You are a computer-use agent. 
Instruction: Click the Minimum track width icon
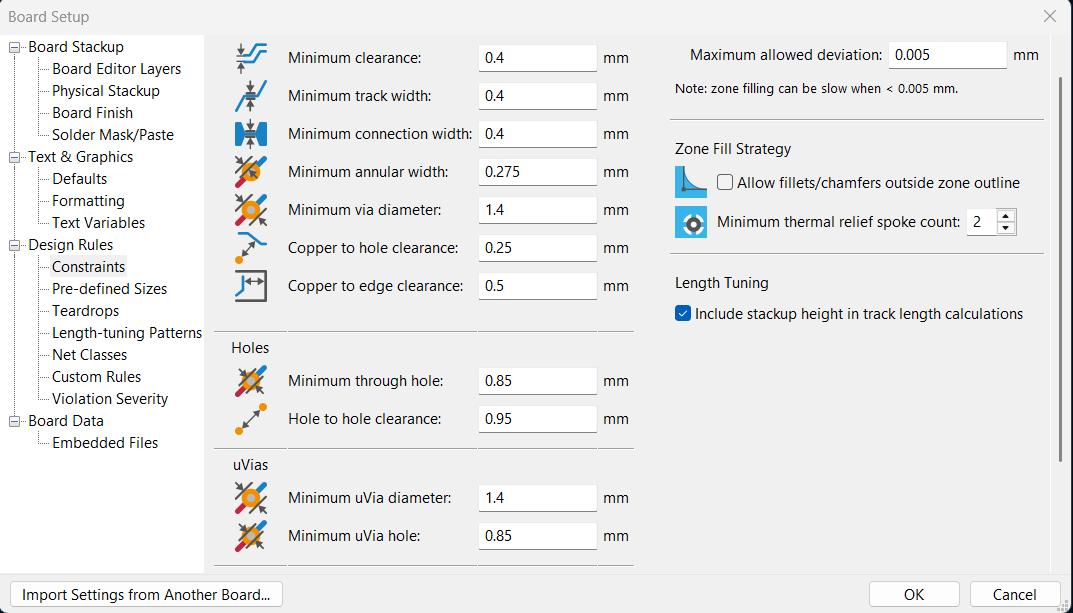pos(250,96)
